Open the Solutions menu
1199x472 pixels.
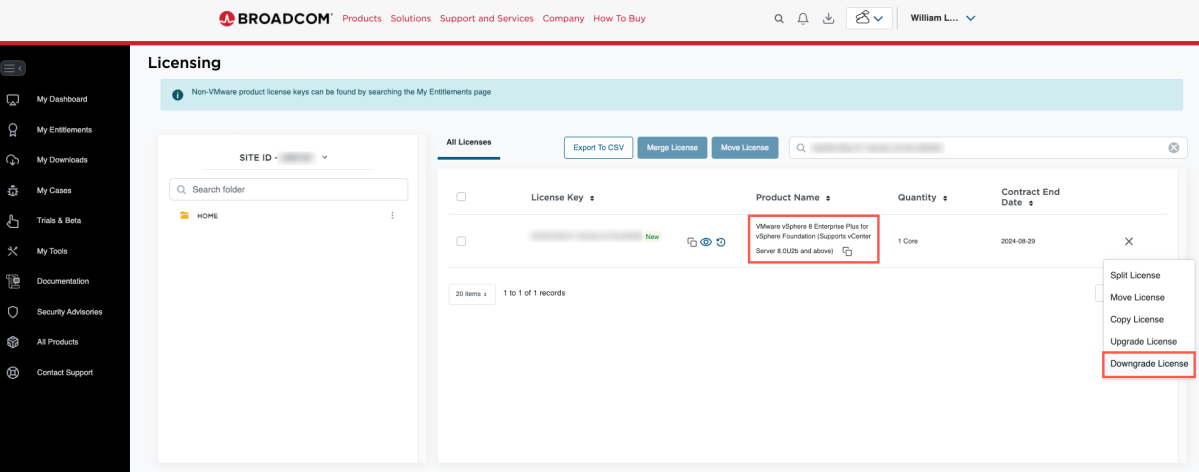pyautogui.click(x=411, y=18)
